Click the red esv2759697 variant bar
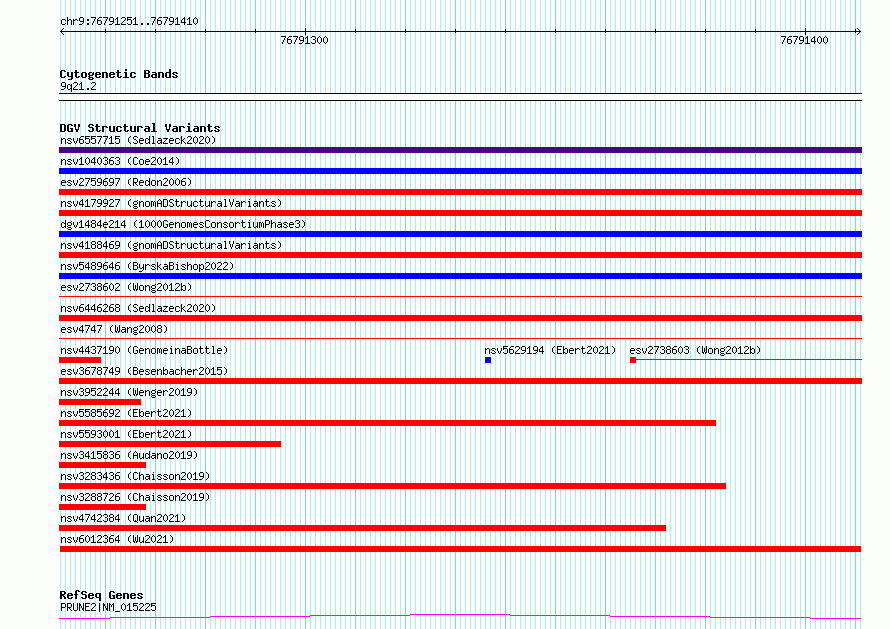 (460, 192)
